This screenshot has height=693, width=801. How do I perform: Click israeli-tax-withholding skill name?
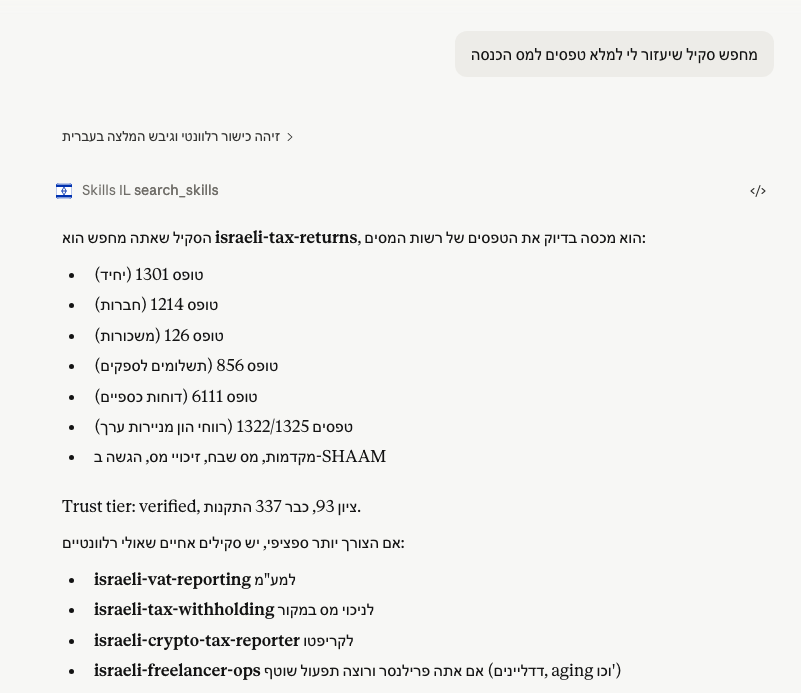point(184,609)
